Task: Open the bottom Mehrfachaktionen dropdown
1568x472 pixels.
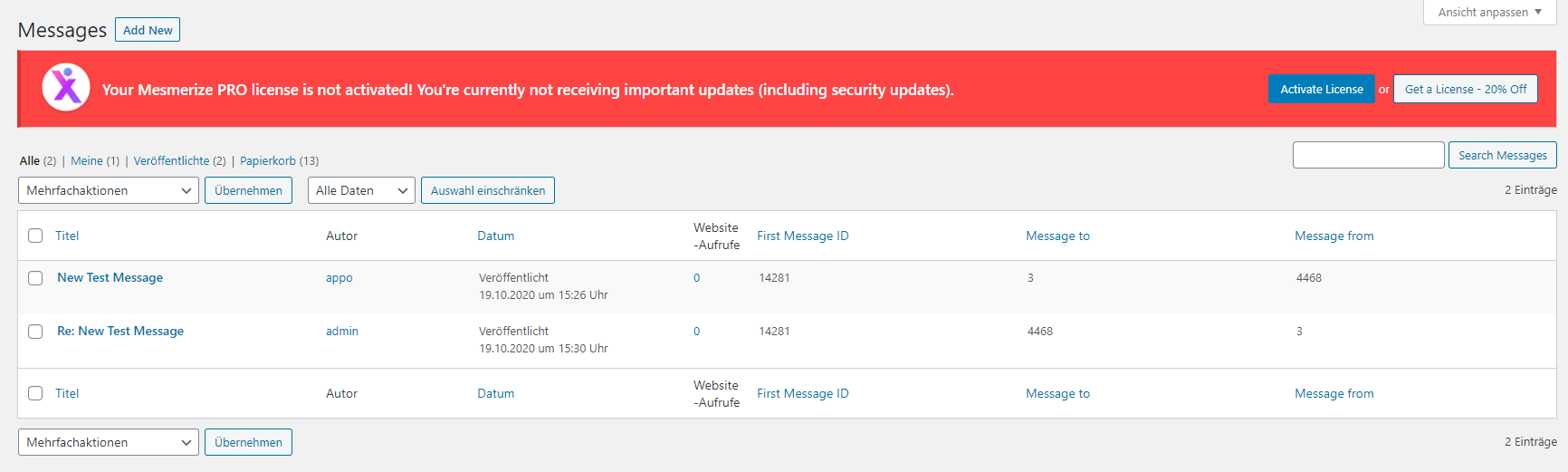Action: point(109,442)
